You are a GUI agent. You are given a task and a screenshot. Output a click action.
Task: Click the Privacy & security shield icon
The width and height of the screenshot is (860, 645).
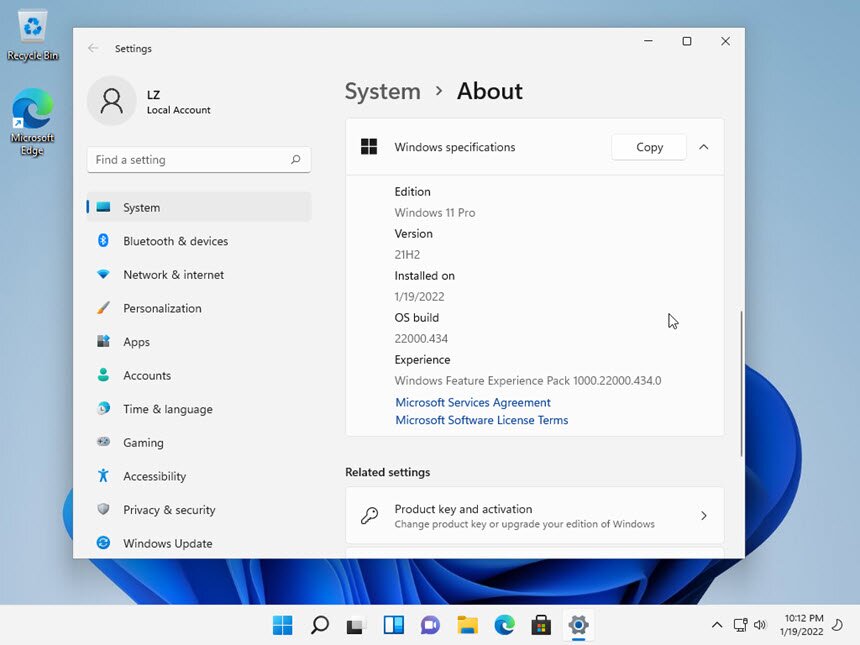click(103, 509)
